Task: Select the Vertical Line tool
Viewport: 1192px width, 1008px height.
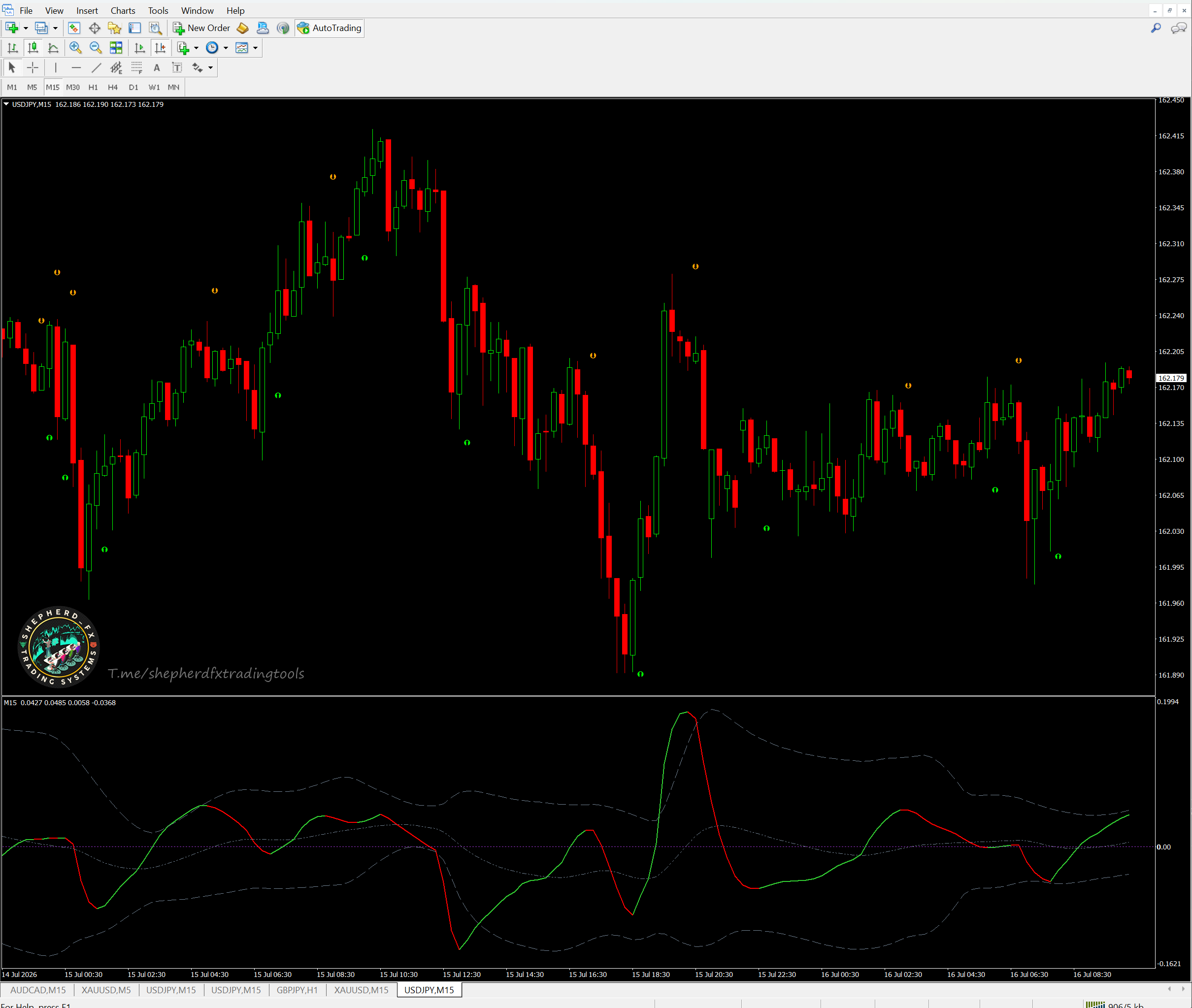Action: 56,68
